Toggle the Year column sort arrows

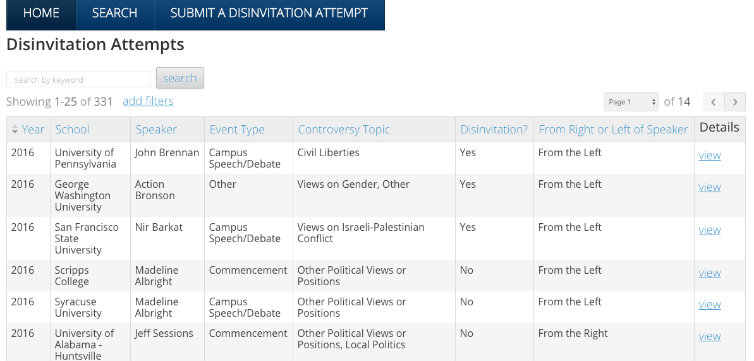(14, 129)
